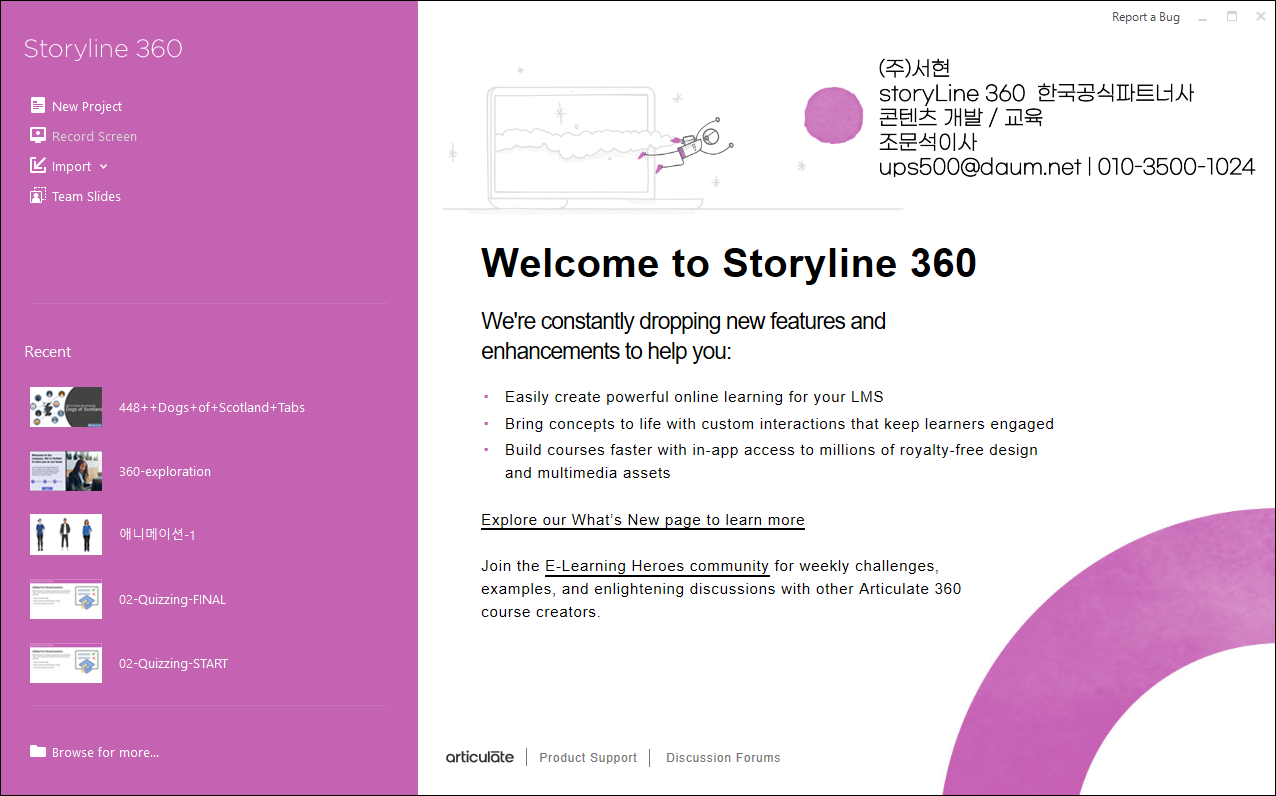
Task: Open recent file 448++Dogs+of+Scotland+Tabs
Action: (212, 408)
